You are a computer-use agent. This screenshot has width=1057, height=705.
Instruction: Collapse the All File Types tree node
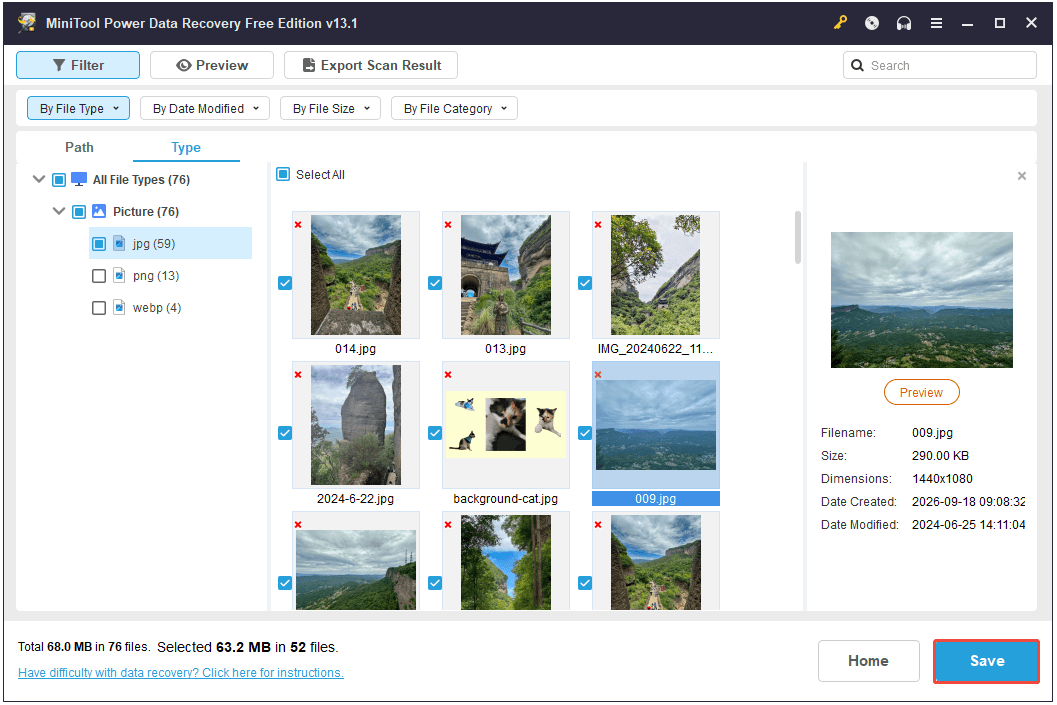[x=38, y=179]
